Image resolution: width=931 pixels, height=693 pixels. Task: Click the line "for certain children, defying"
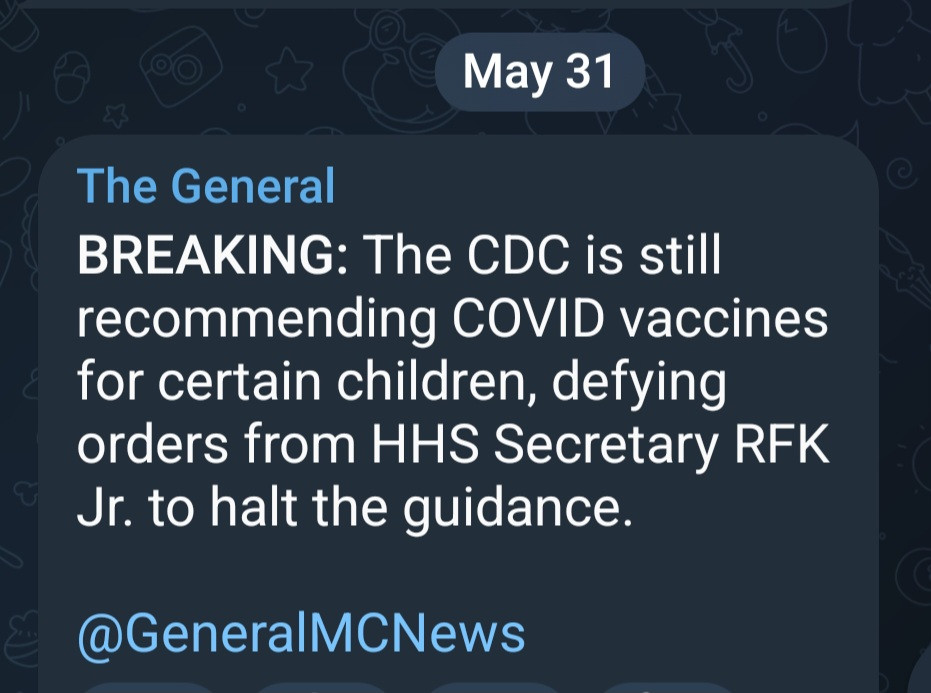(401, 384)
